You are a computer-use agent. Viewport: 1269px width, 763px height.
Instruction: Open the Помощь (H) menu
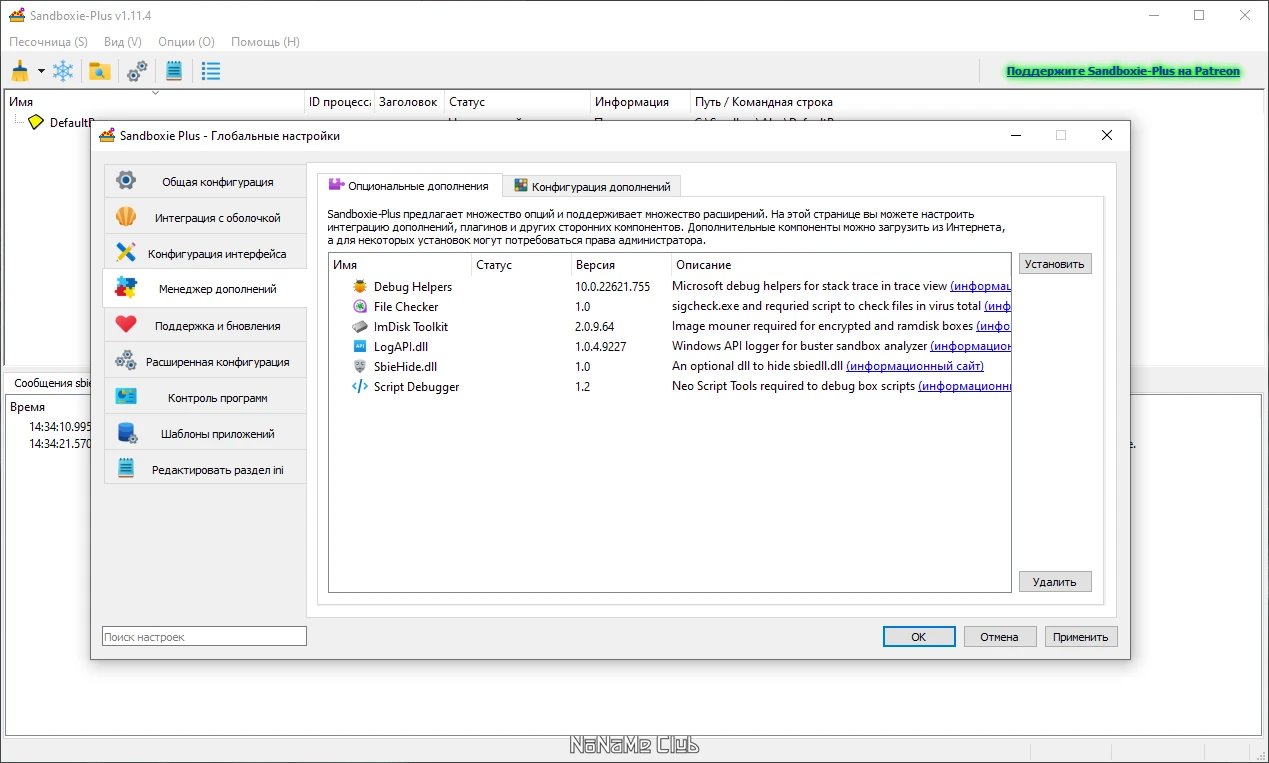pyautogui.click(x=265, y=42)
